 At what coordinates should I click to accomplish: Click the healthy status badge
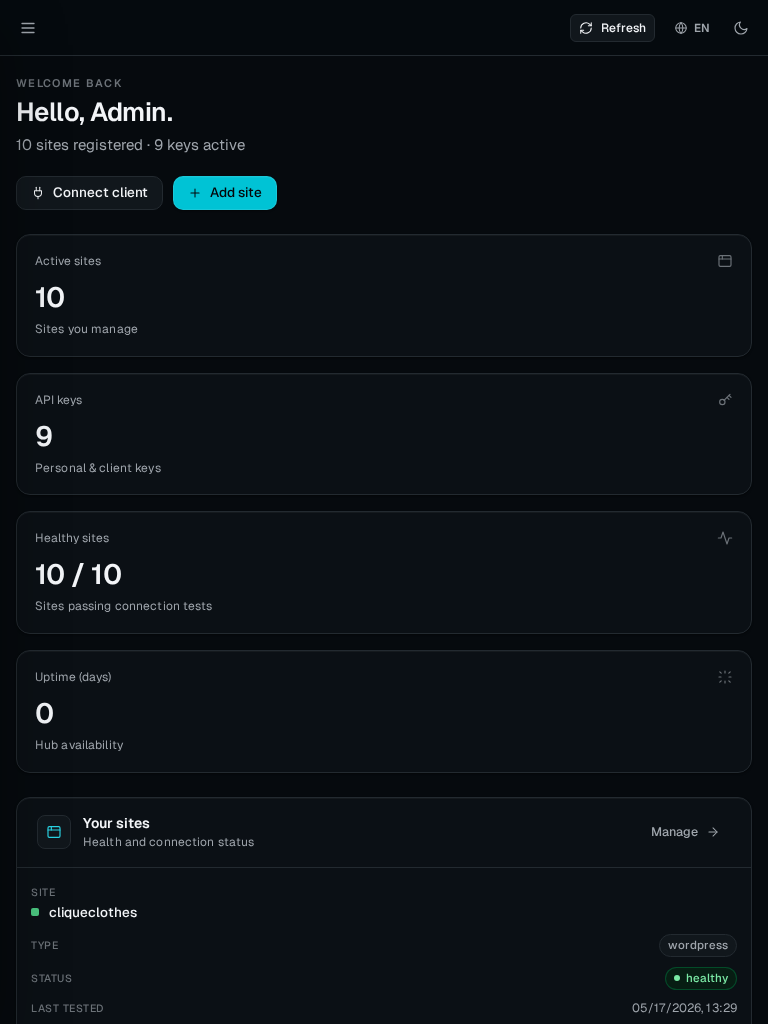click(x=701, y=978)
